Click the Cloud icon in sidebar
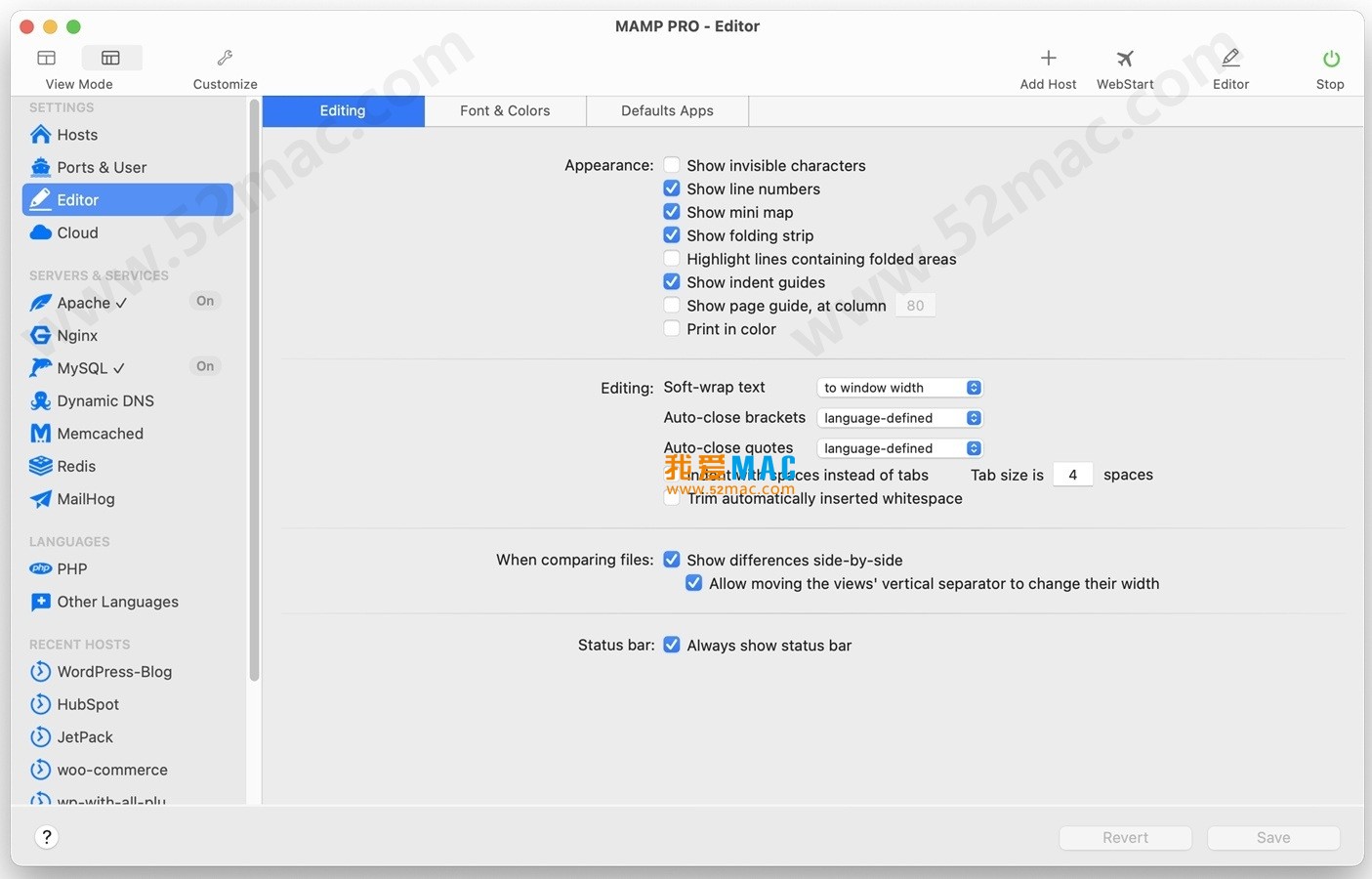The height and width of the screenshot is (879, 1372). tap(40, 232)
